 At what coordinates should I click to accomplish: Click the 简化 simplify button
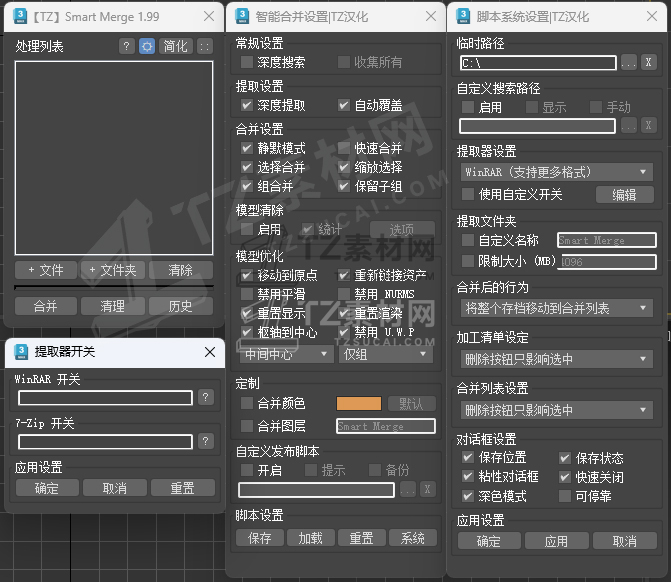[x=175, y=46]
